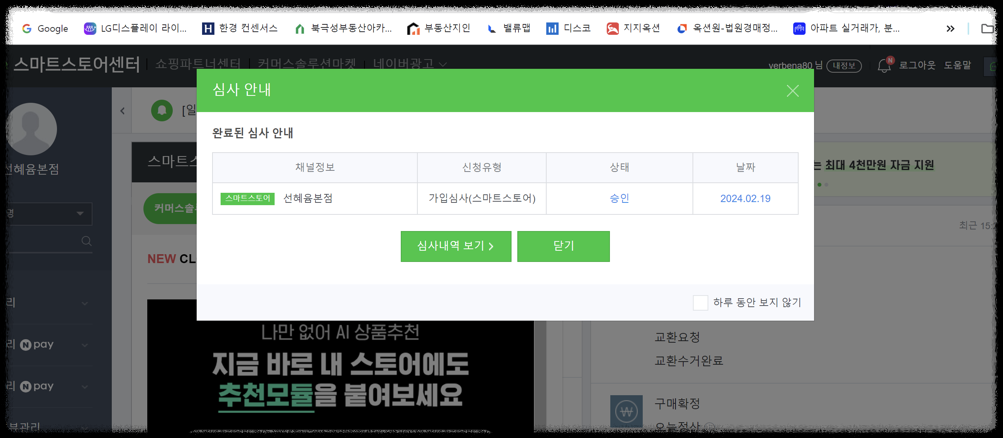Open the 부동산지인 bookmark
Screen dimensions: 1003x438
click(439, 28)
